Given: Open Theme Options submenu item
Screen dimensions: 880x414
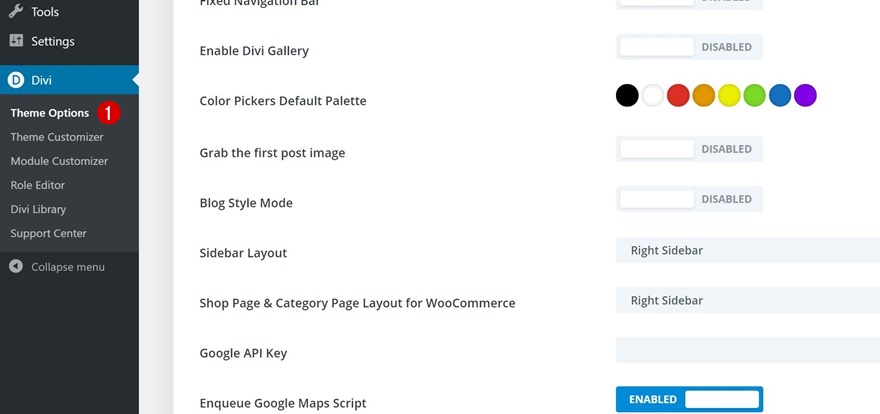Looking at the screenshot, I should (50, 113).
